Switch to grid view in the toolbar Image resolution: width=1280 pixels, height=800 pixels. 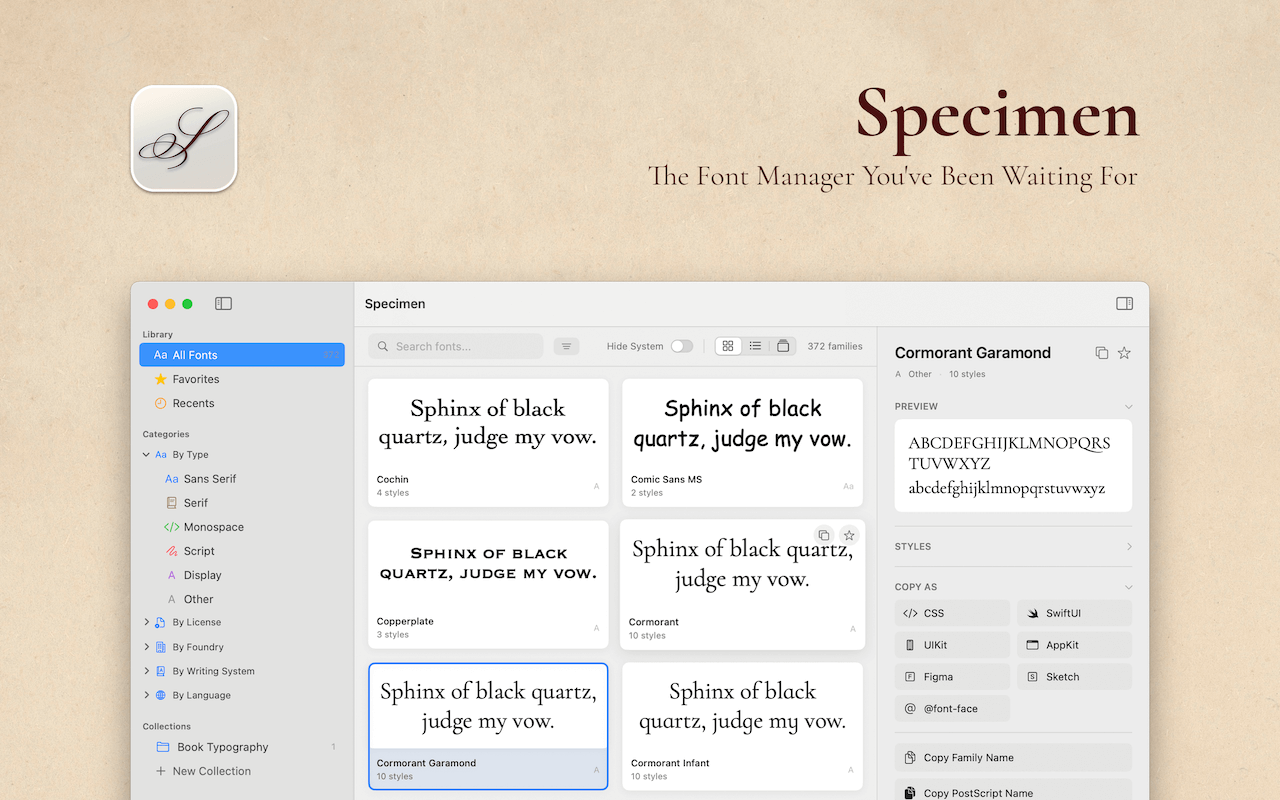(728, 345)
